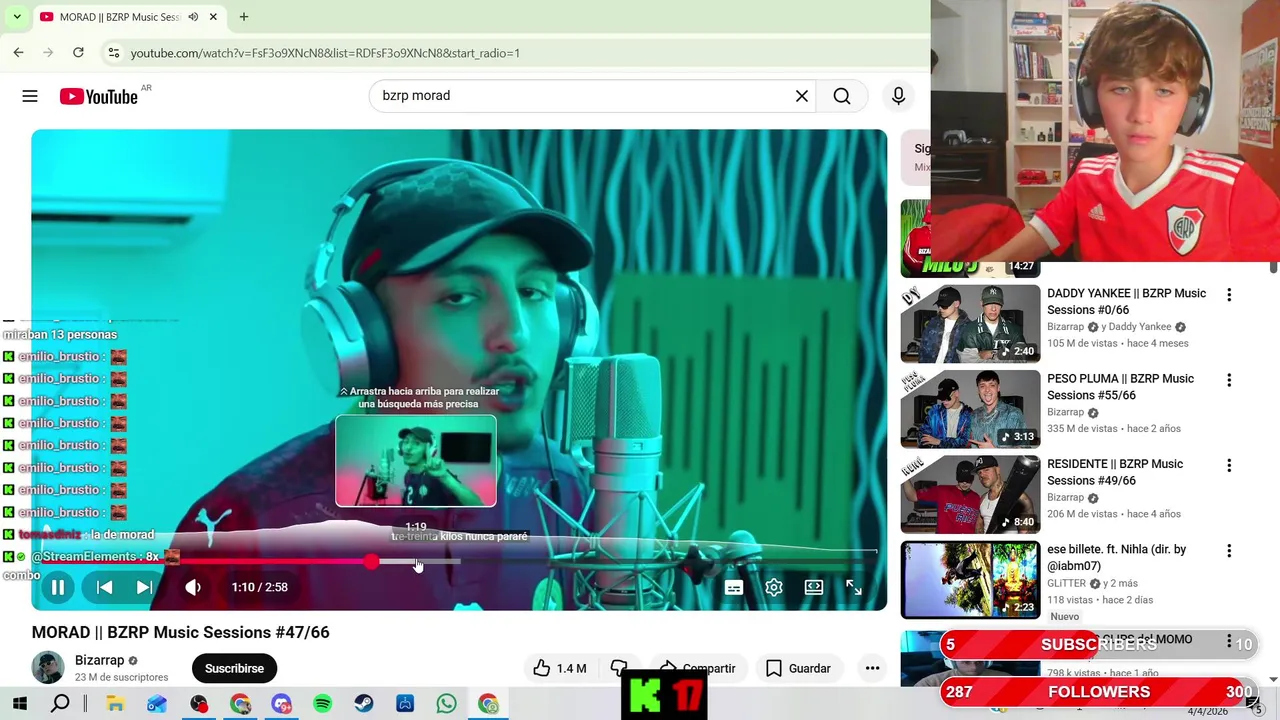Close the MORAD YouTube tab
The image size is (1280, 720).
tap(213, 17)
